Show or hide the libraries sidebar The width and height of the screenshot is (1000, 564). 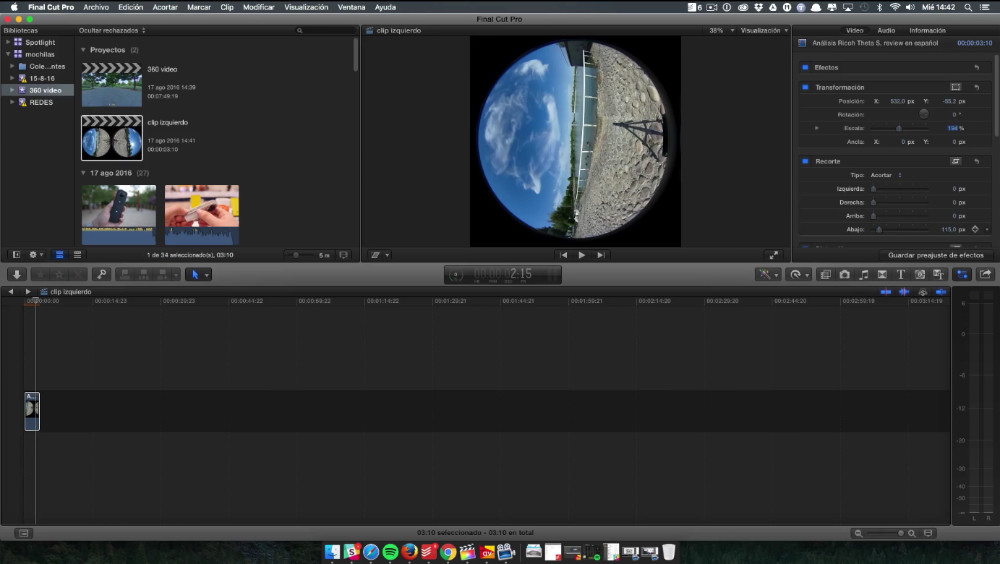16,255
